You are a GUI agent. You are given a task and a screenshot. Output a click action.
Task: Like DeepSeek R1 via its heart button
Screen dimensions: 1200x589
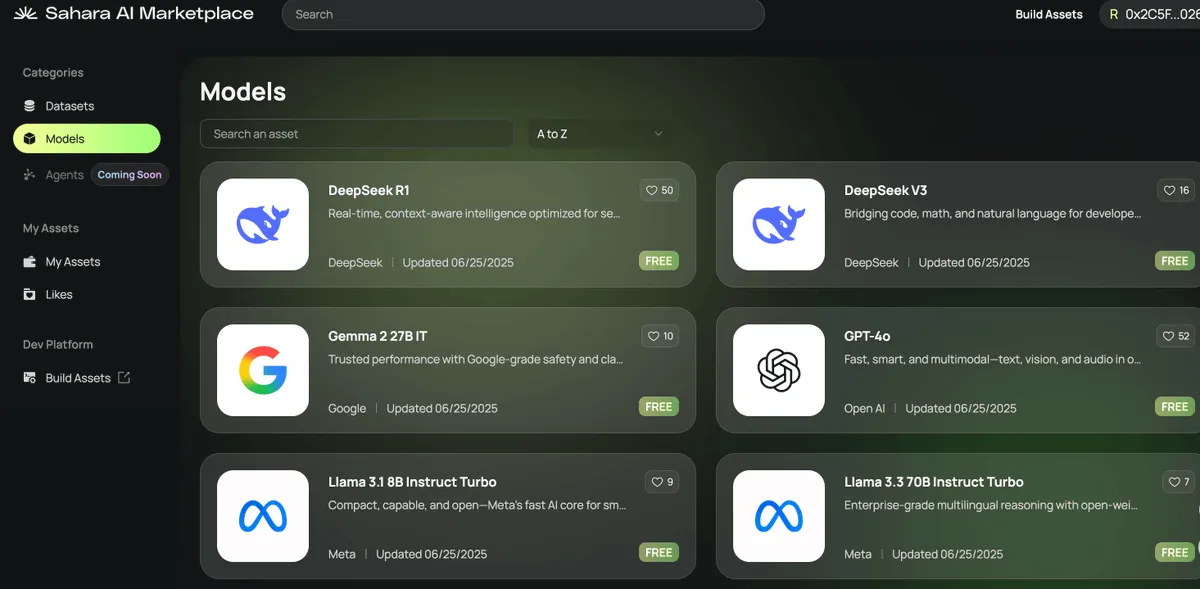(659, 190)
